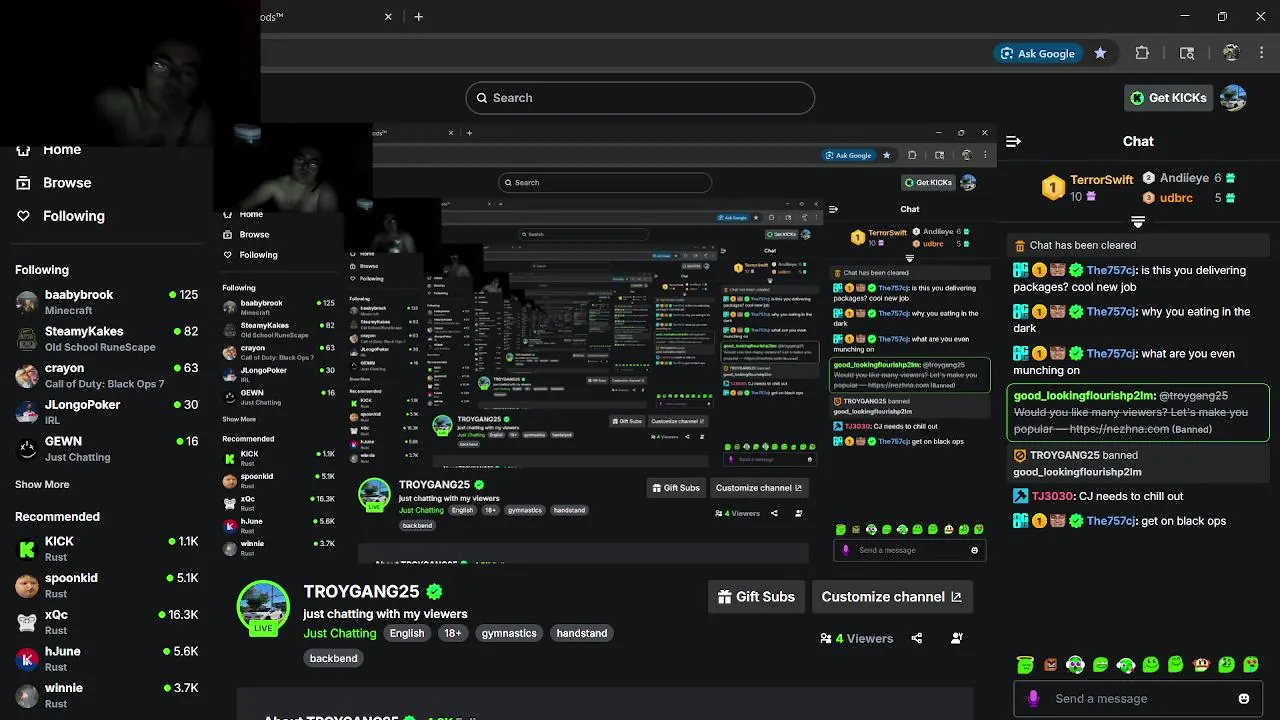Open the browser profile avatar
Screen dimensions: 1280x720
click(1231, 54)
